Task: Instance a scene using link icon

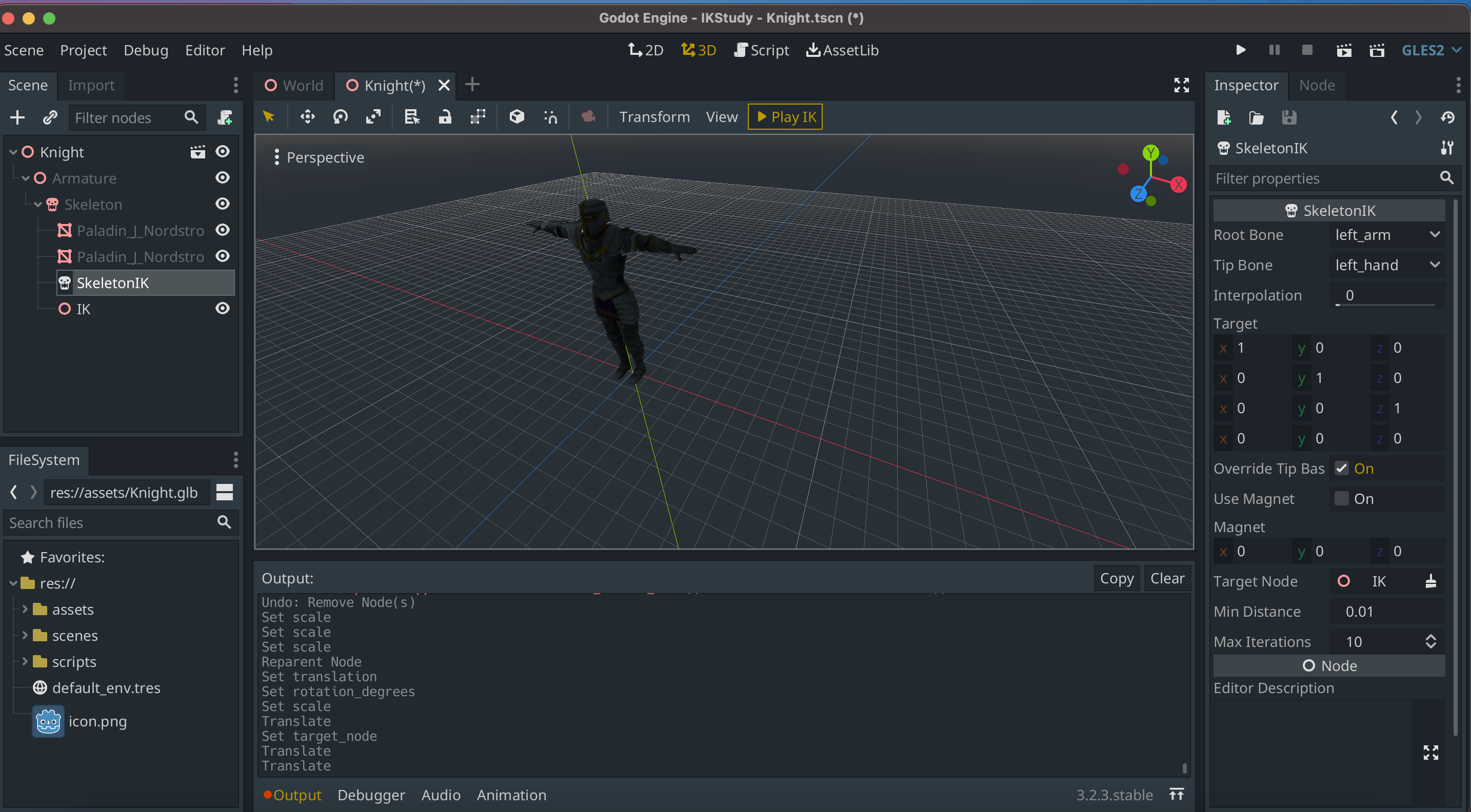Action: 50,117
